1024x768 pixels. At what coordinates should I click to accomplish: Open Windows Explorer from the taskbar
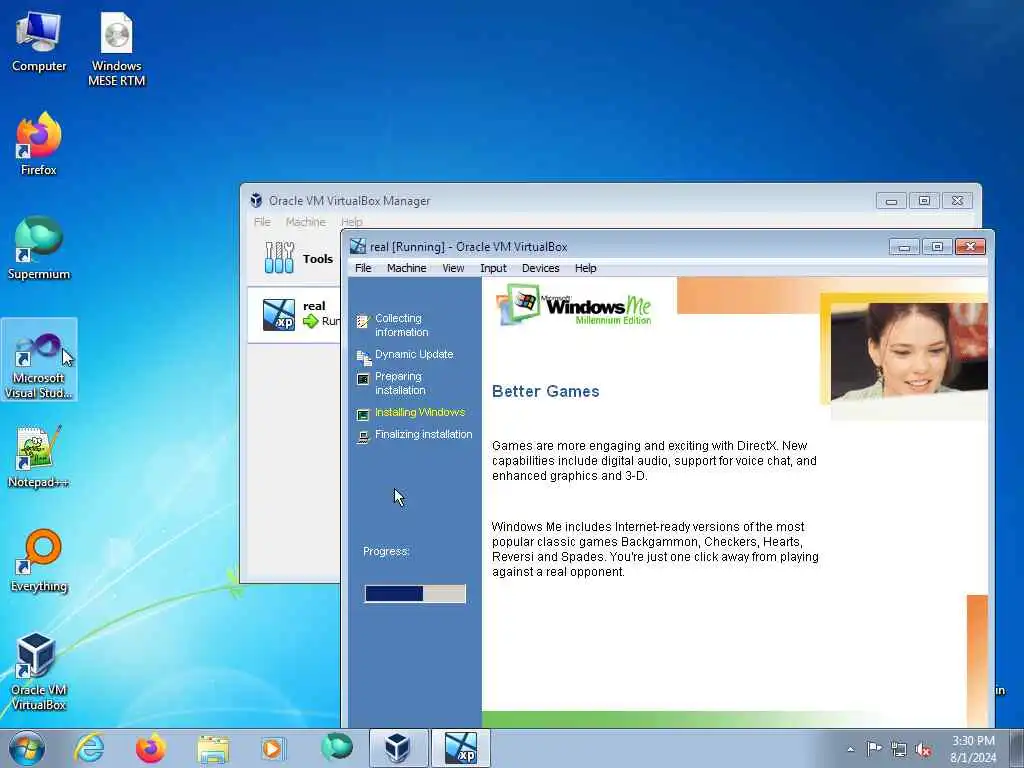(213, 748)
